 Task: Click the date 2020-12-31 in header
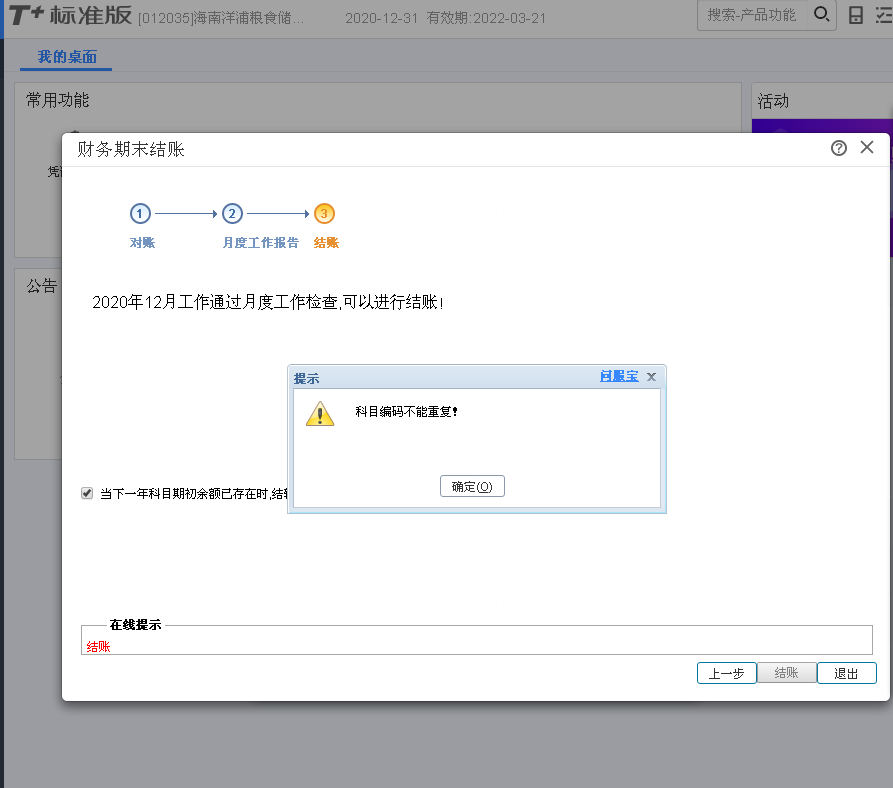coord(382,18)
